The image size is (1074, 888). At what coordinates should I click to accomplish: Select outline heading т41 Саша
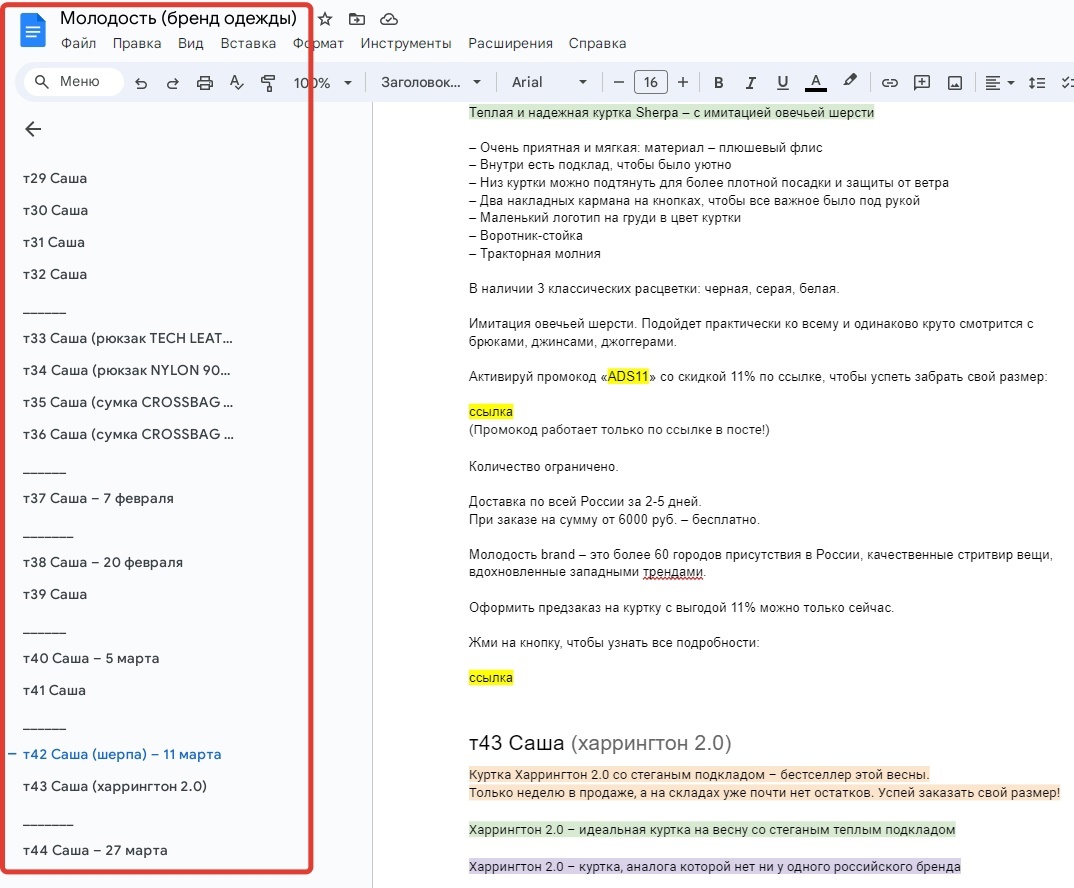[x=54, y=691]
